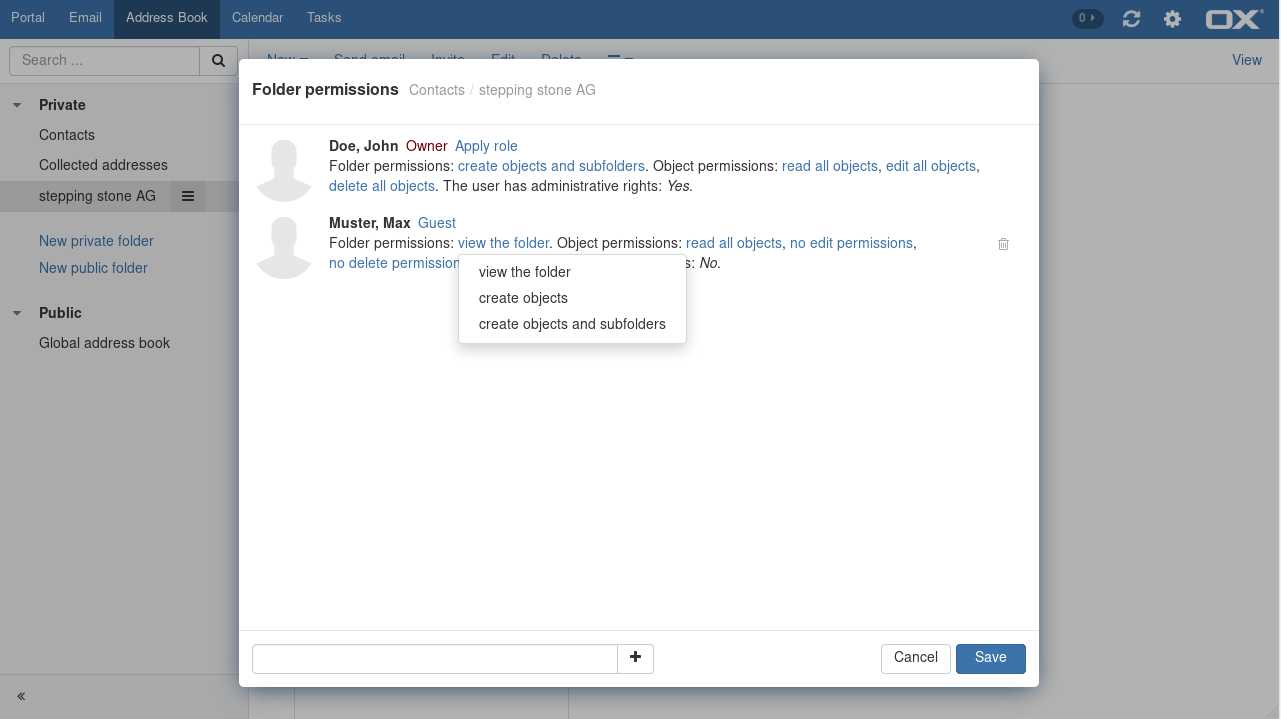Switch to the Calendar tab

coord(257,18)
